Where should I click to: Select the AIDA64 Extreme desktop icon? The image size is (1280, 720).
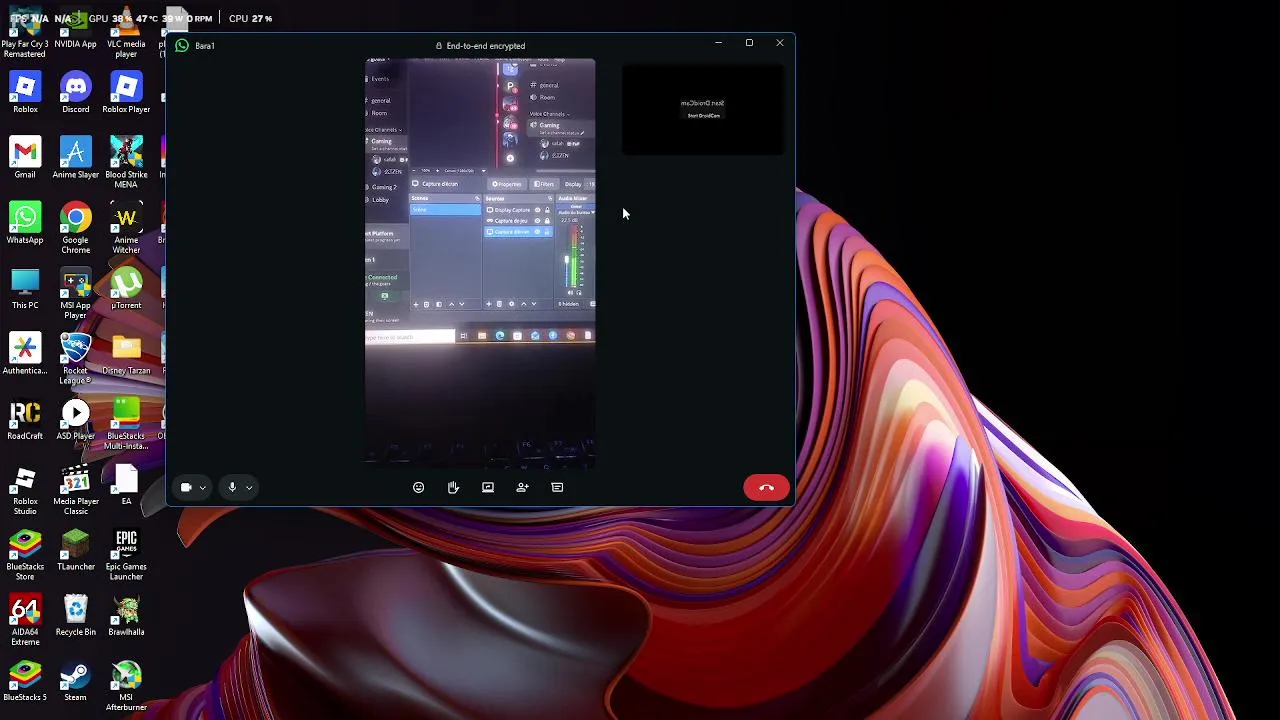point(25,620)
